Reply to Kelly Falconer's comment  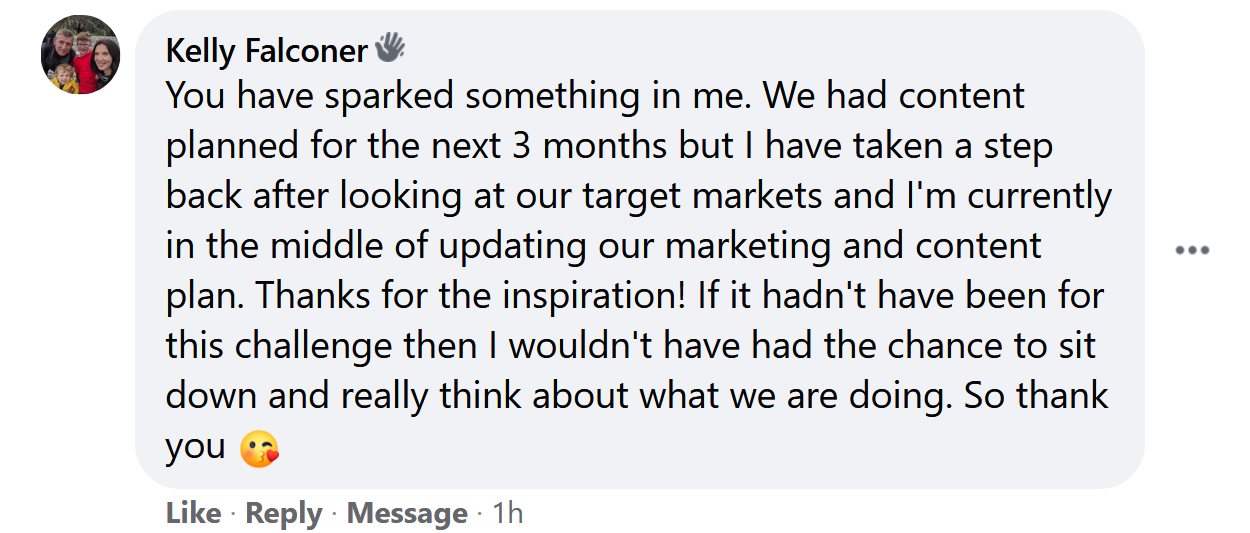284,514
